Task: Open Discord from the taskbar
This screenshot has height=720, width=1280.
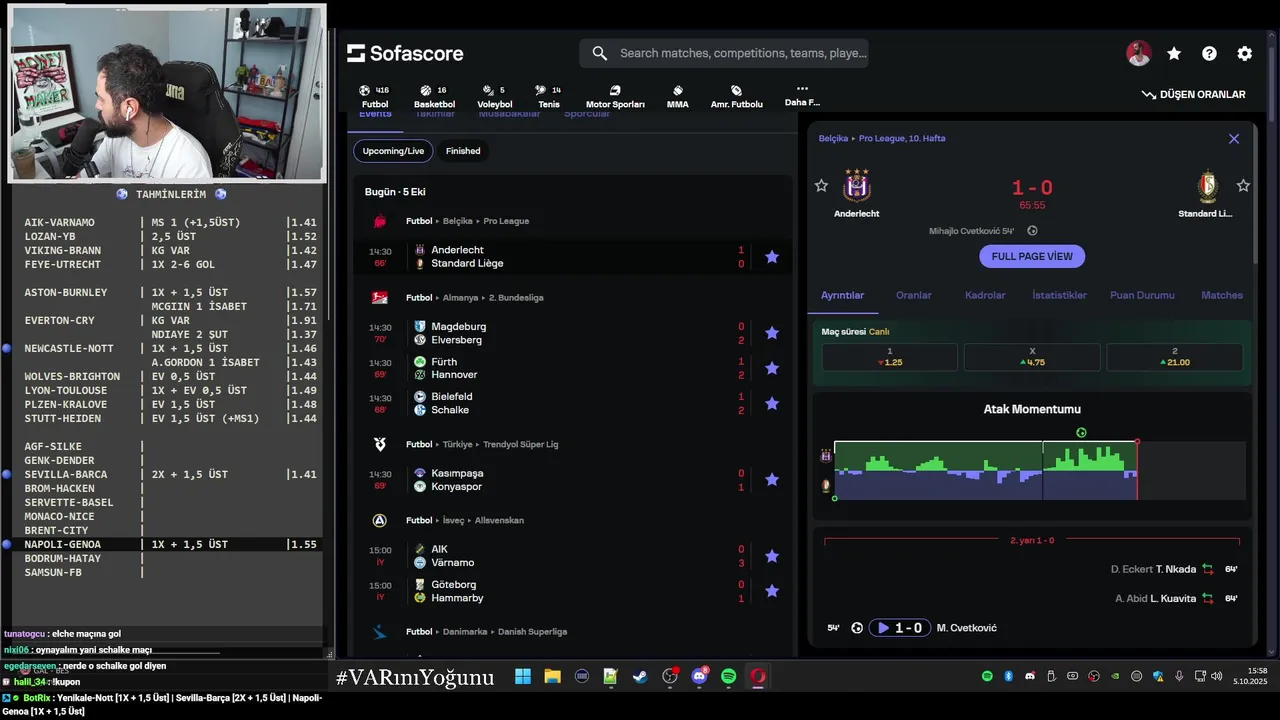Action: click(699, 677)
